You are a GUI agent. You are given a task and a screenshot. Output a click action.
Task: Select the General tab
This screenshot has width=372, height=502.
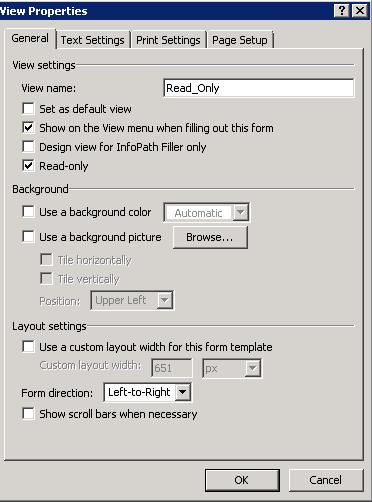(30, 38)
